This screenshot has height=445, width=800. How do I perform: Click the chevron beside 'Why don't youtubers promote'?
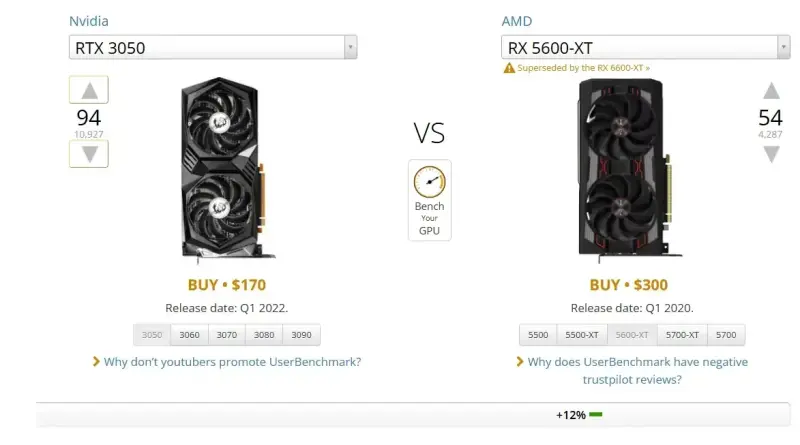tap(96, 361)
